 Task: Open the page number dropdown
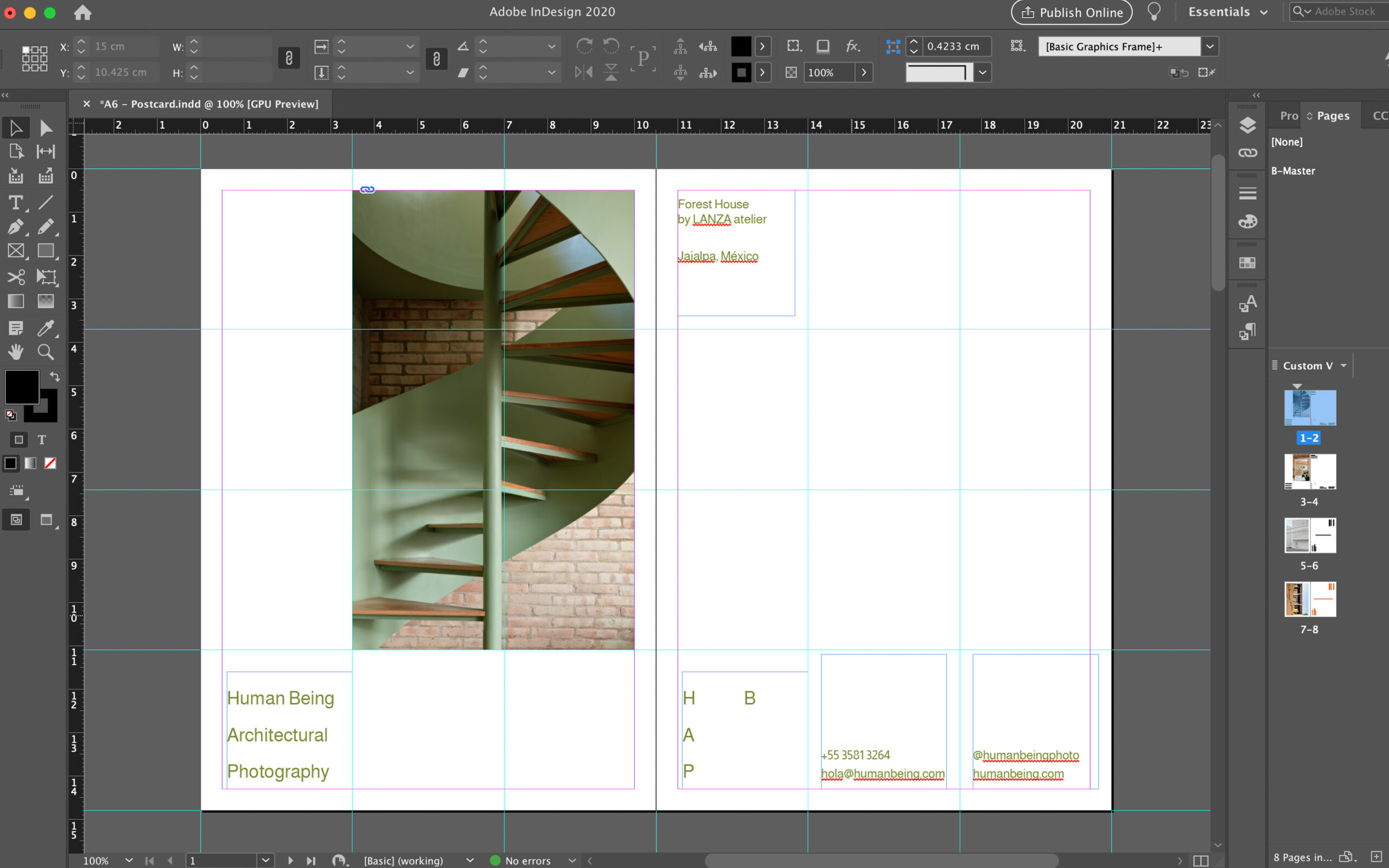(x=265, y=860)
